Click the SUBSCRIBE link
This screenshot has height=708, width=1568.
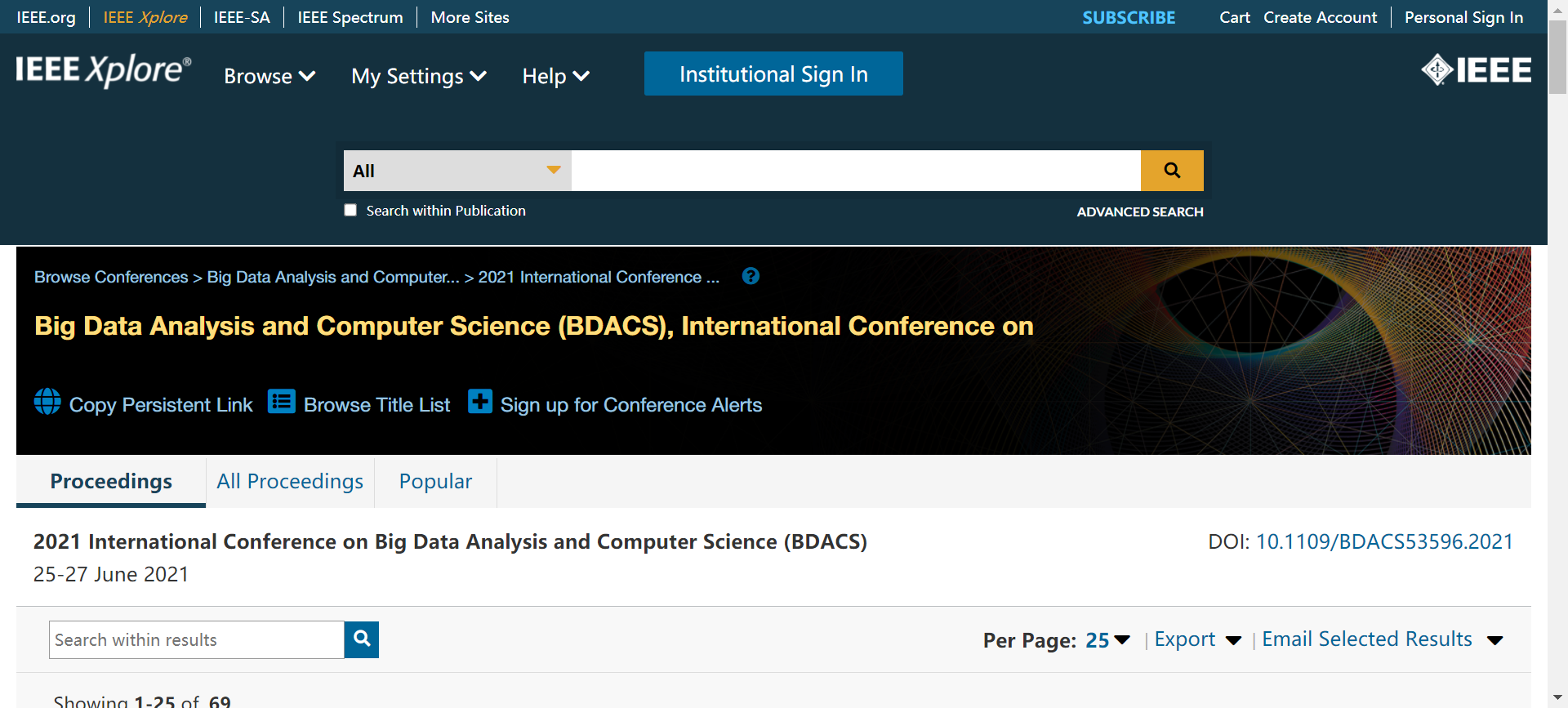click(1129, 17)
